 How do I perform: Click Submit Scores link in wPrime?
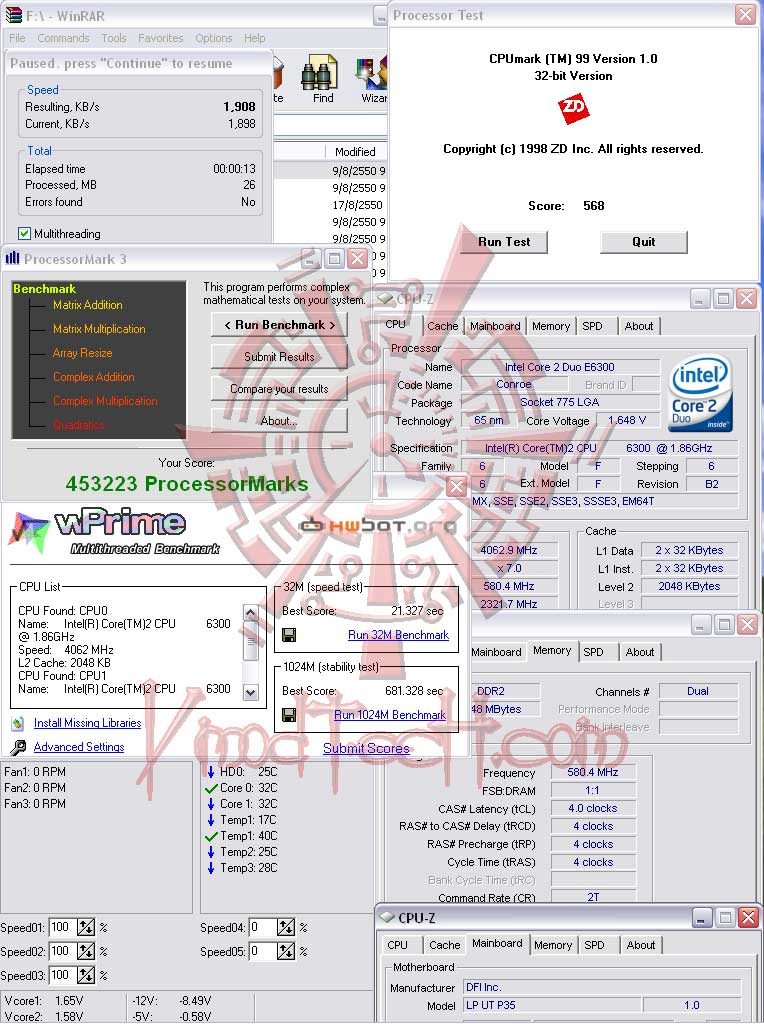[366, 748]
